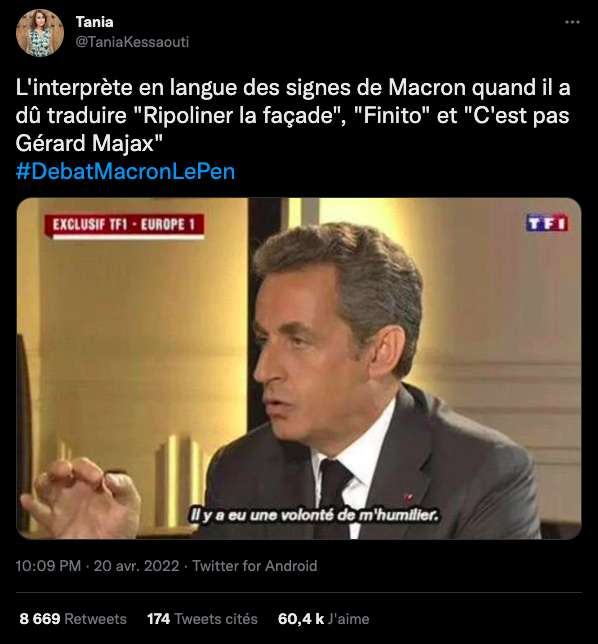Image resolution: width=598 pixels, height=644 pixels.
Task: Go to the @TaniaKessaouti handle
Action: (x=132, y=41)
